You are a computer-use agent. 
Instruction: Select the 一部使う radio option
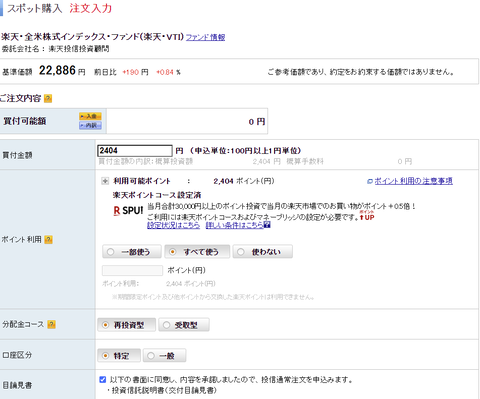132,252
